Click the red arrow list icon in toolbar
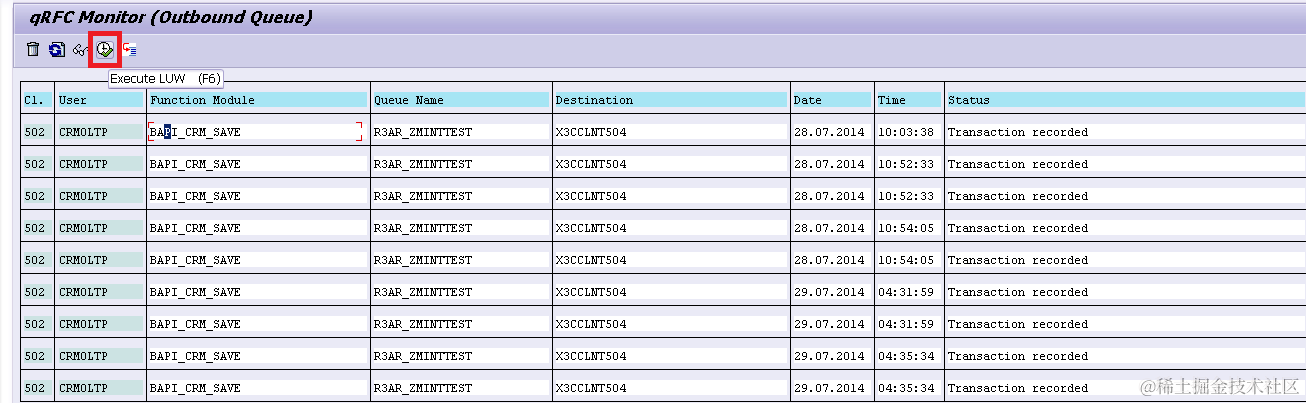Image resolution: width=1306 pixels, height=403 pixels. [x=130, y=49]
